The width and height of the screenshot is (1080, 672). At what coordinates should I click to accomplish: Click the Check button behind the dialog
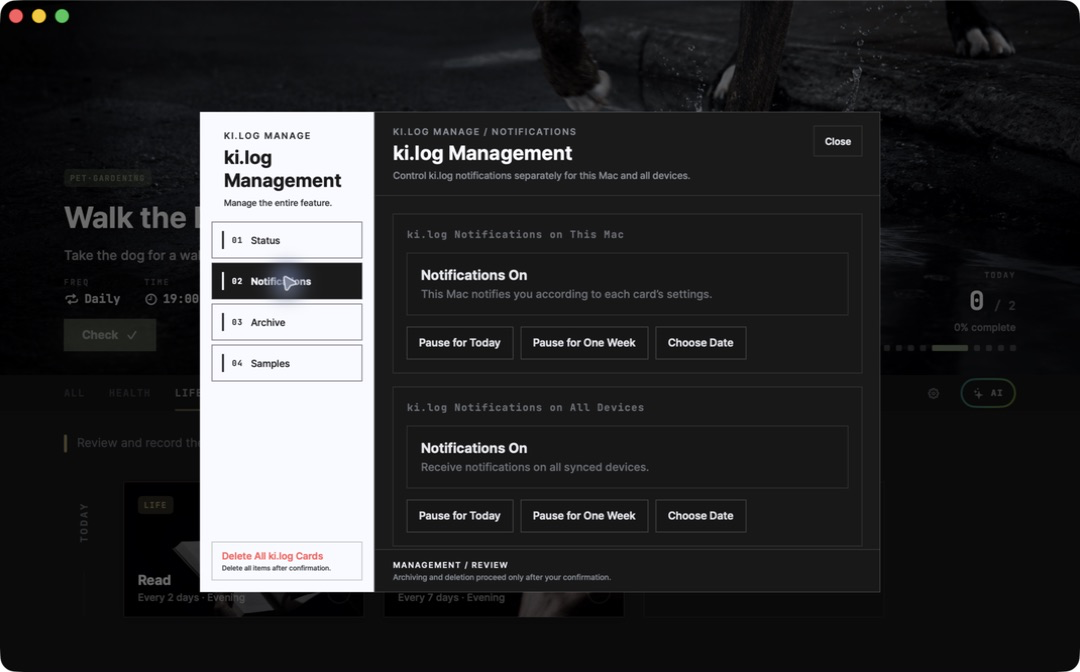pyautogui.click(x=110, y=335)
